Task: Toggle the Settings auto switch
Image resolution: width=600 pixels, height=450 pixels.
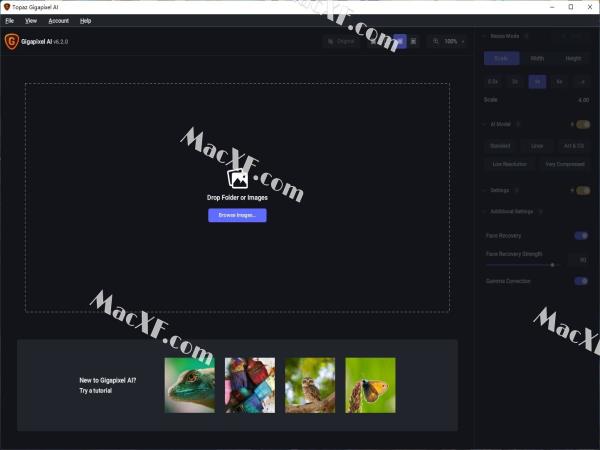Action: point(583,190)
